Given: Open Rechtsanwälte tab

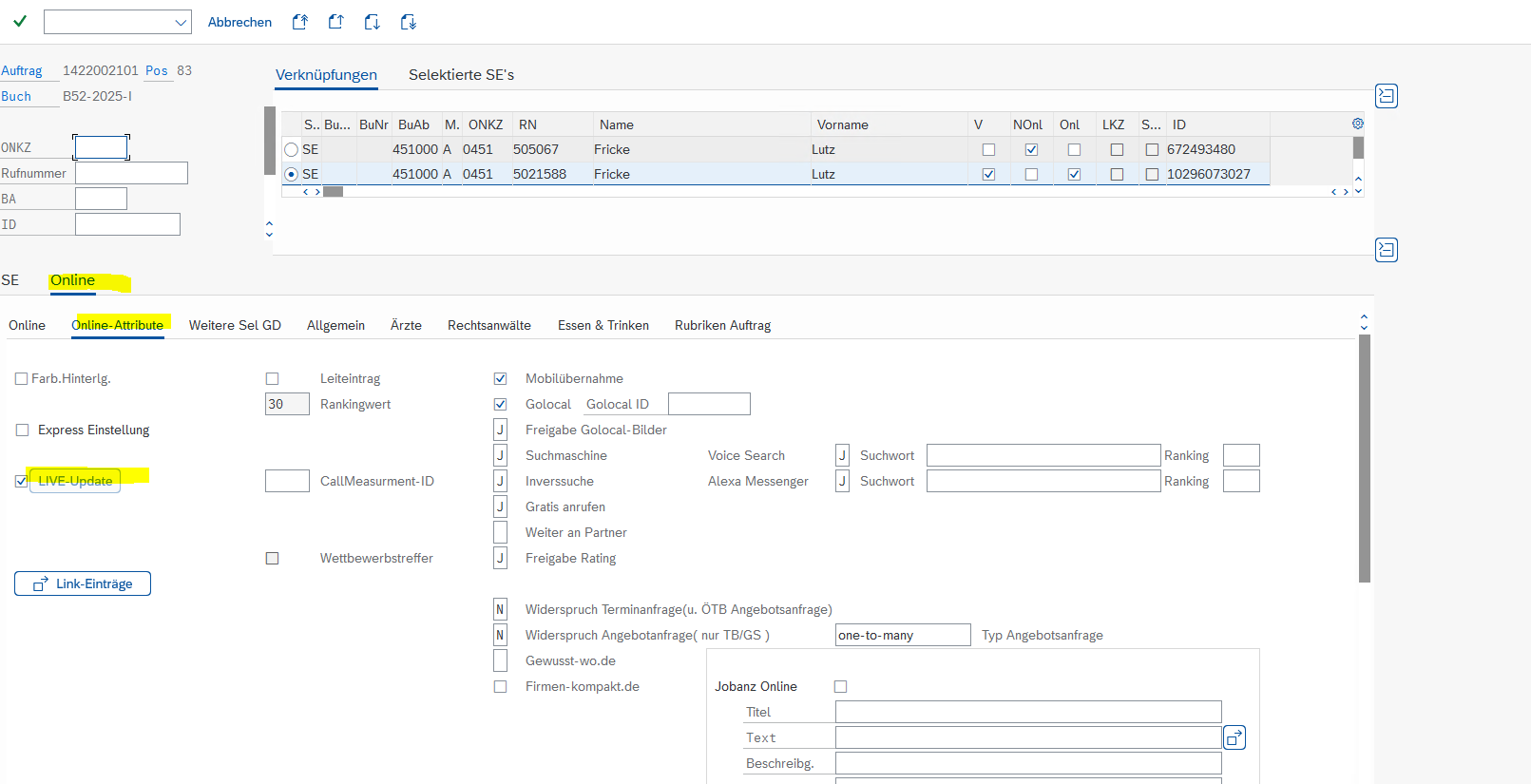Looking at the screenshot, I should 489,325.
